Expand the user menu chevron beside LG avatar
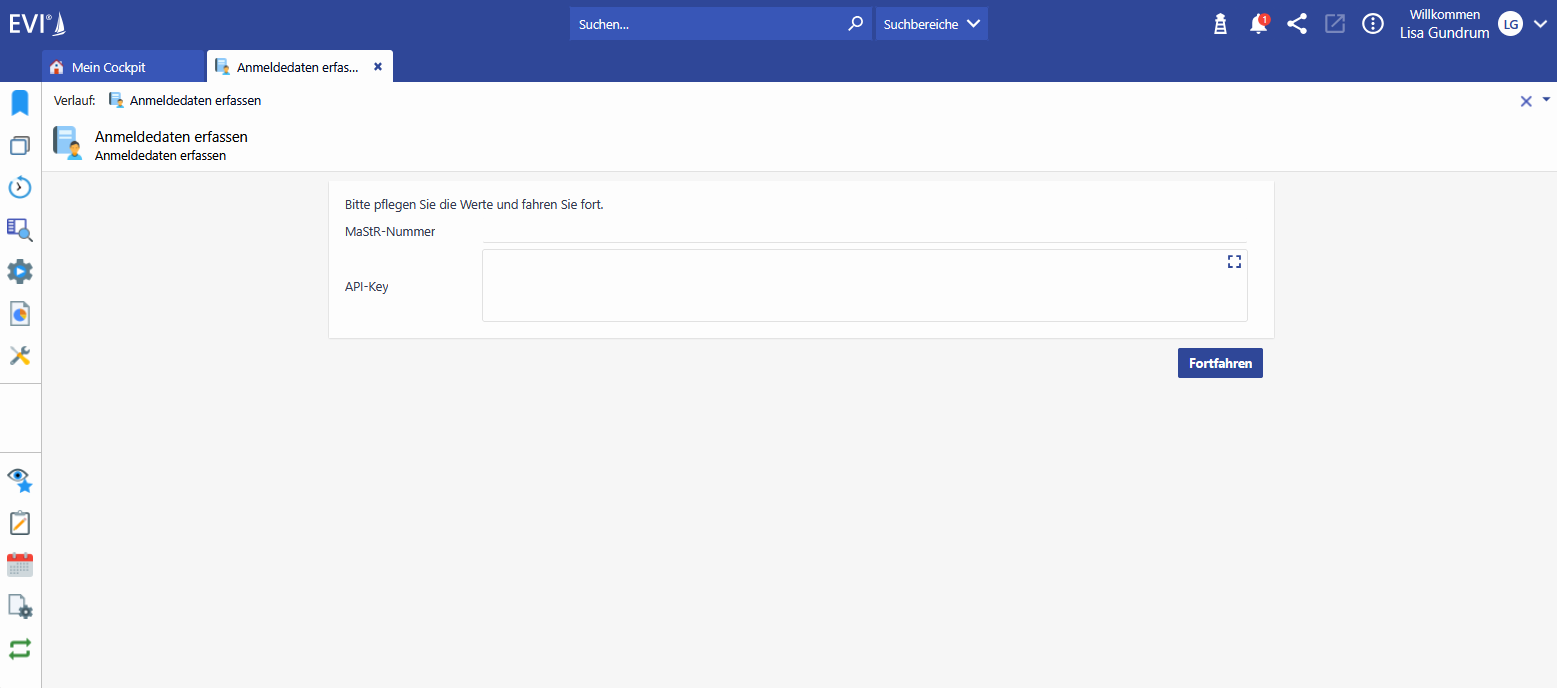The height and width of the screenshot is (688, 1557). coord(1540,25)
